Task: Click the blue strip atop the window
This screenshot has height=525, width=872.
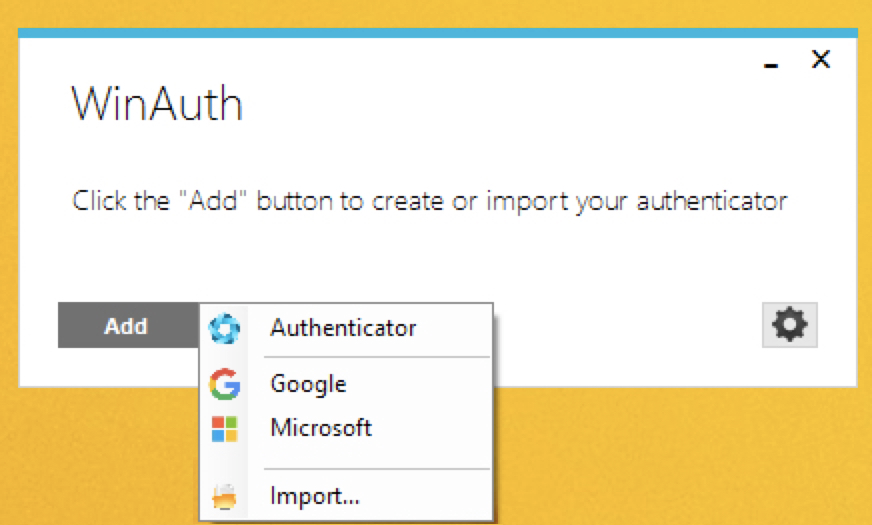Action: pyautogui.click(x=437, y=33)
